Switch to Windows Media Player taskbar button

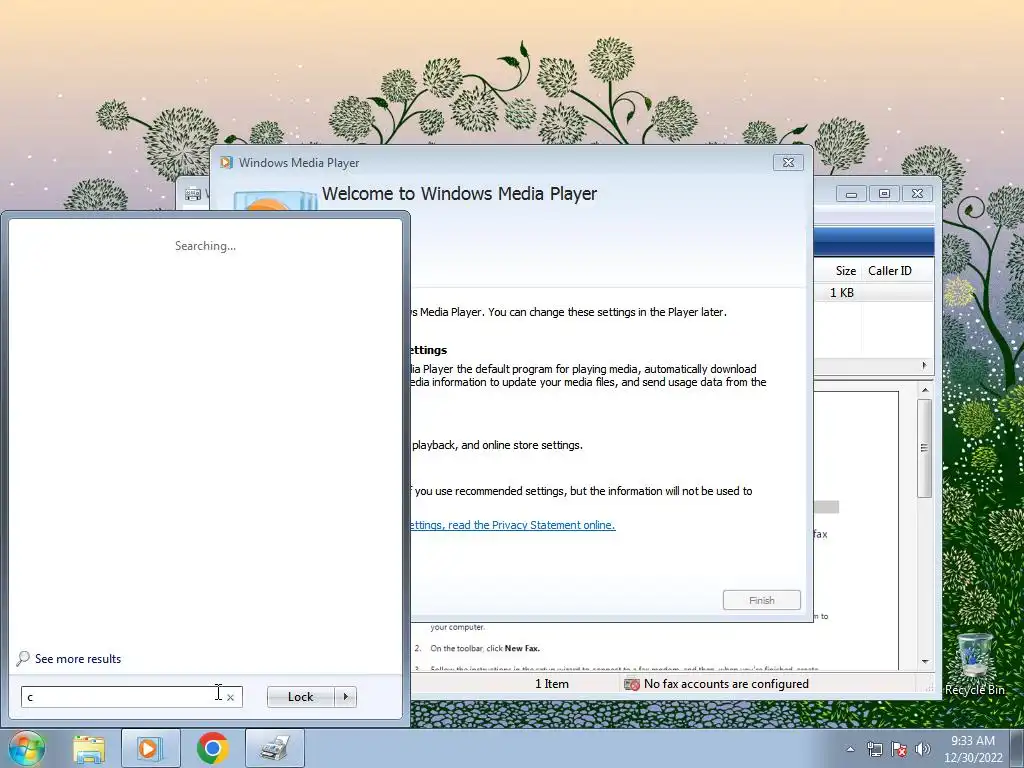(150, 748)
